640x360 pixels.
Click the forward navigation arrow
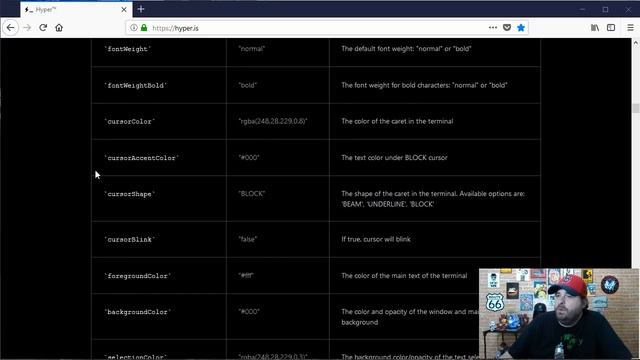point(27,28)
